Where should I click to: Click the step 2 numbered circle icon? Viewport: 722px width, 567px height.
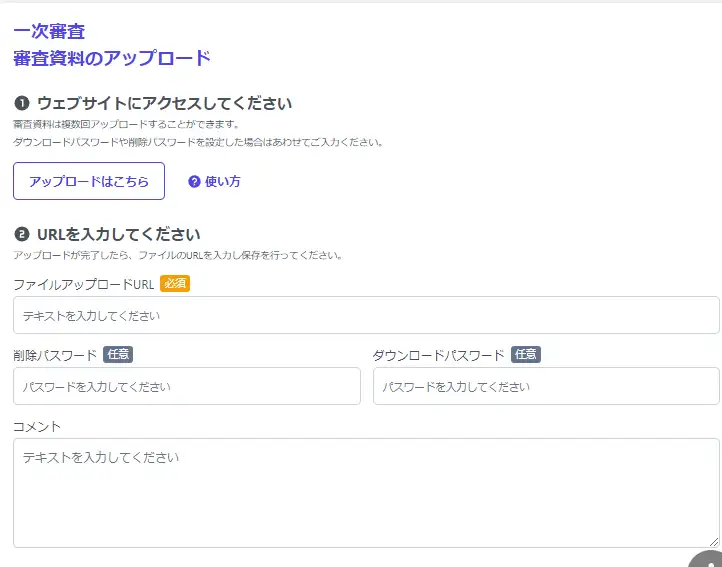point(21,236)
